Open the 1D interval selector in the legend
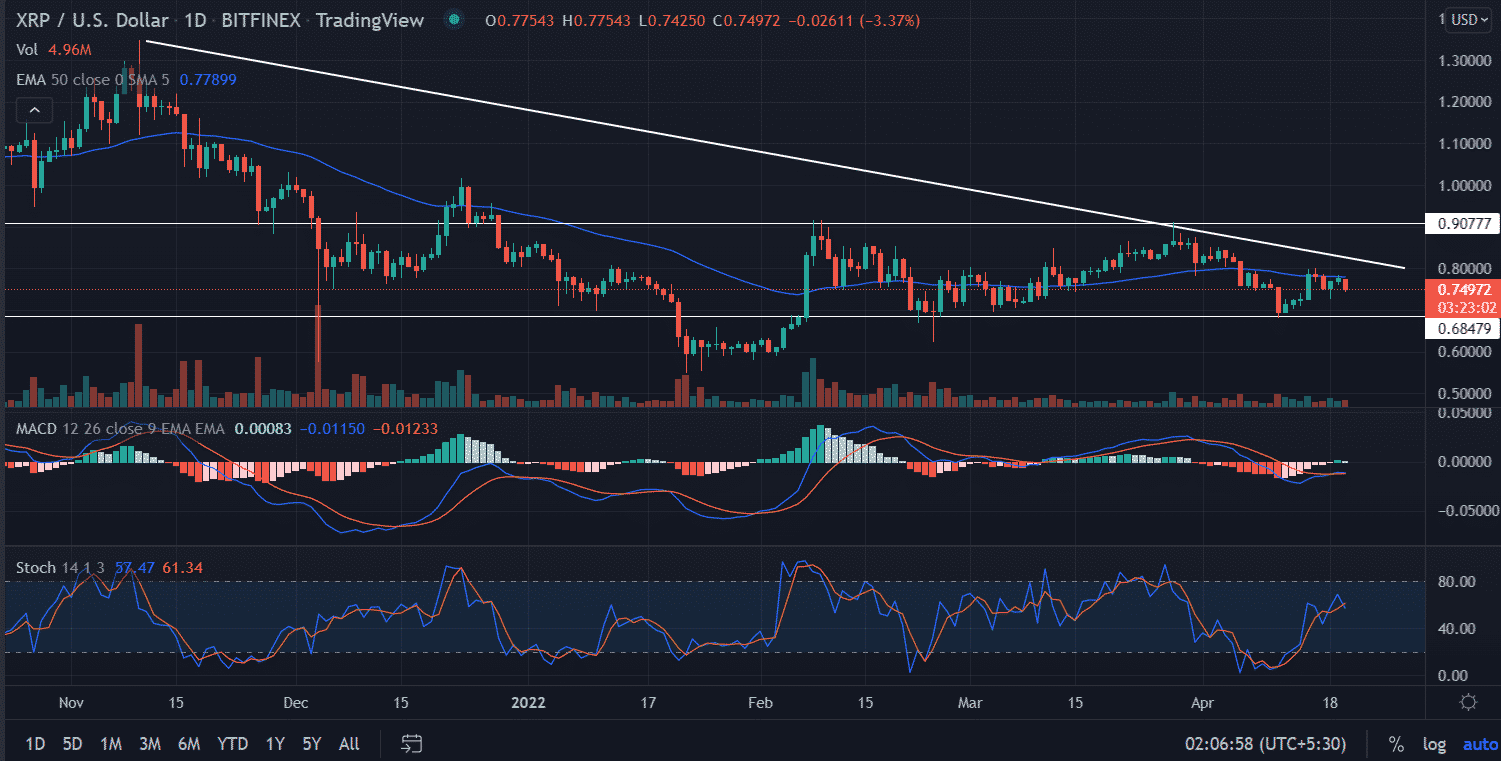Viewport: 1501px width, 761px height. tap(196, 19)
